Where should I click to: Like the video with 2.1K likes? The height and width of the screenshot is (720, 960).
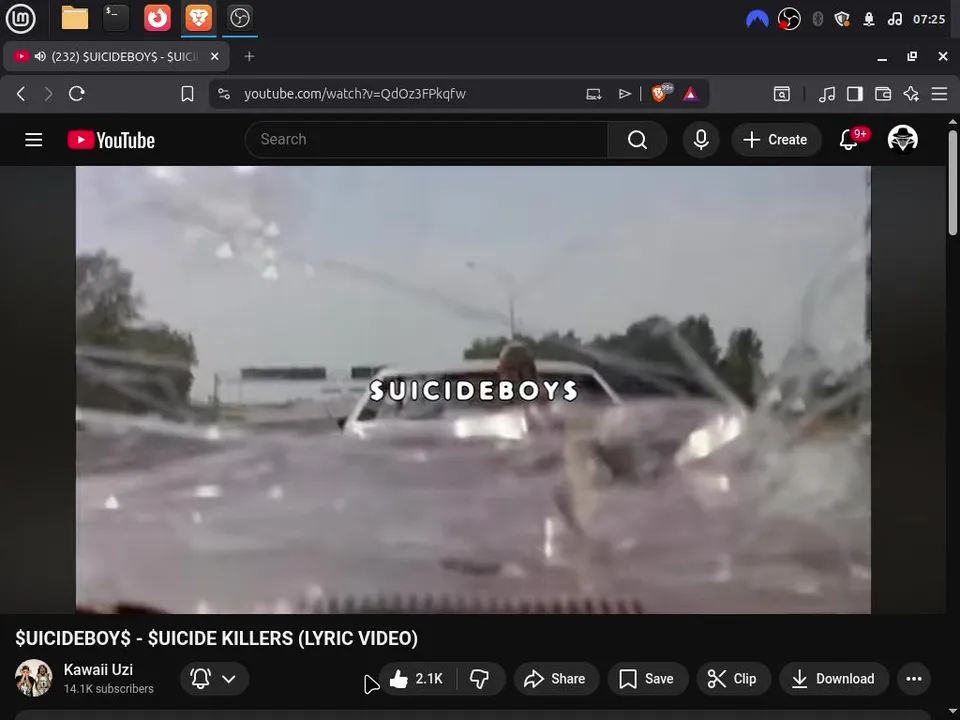[x=418, y=678]
